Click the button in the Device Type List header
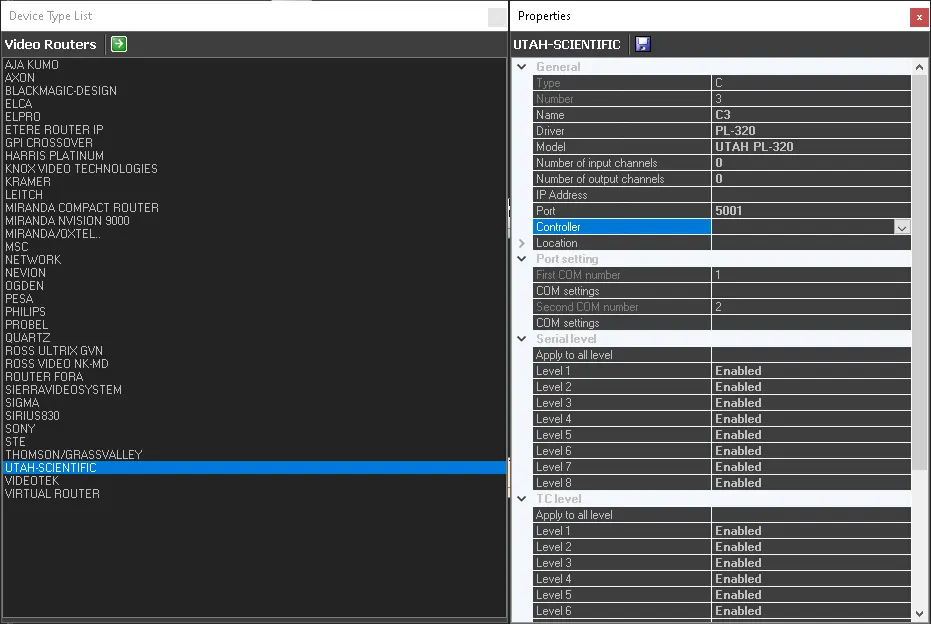 click(x=496, y=17)
